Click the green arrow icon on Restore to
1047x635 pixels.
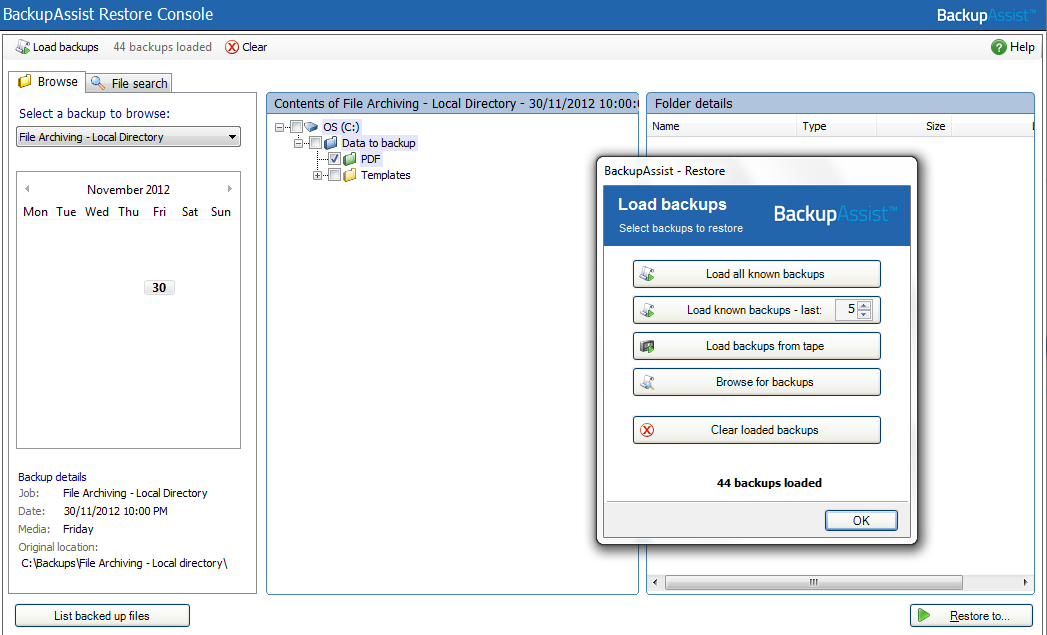[925, 616]
